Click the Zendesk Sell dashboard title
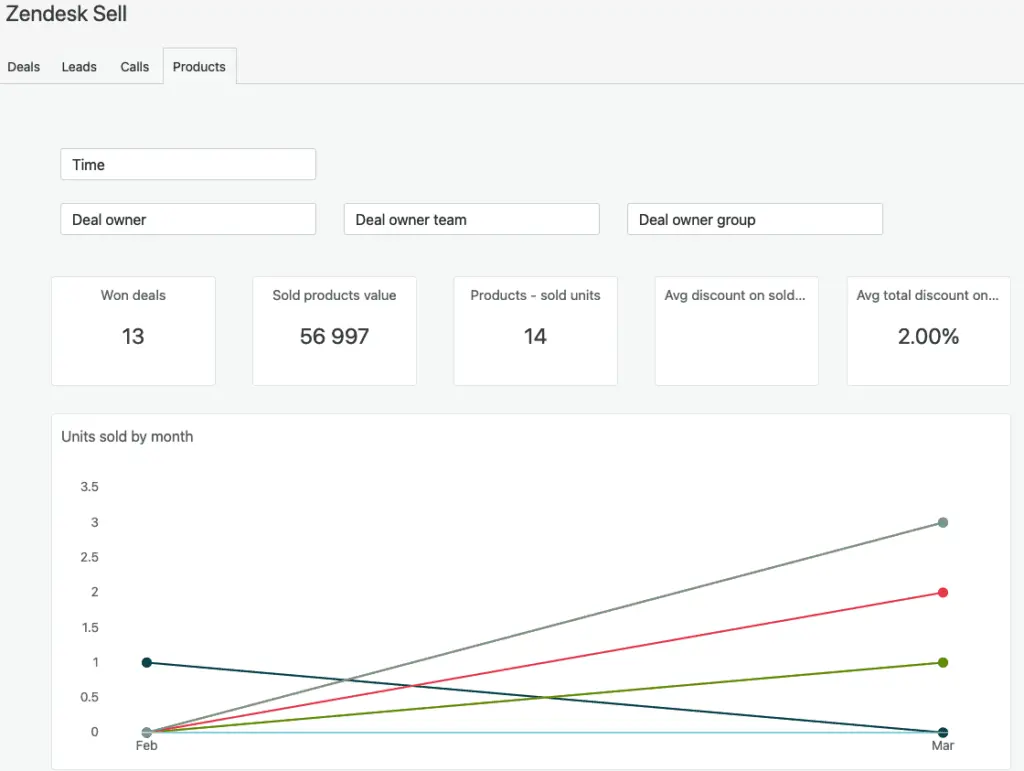 [x=66, y=13]
